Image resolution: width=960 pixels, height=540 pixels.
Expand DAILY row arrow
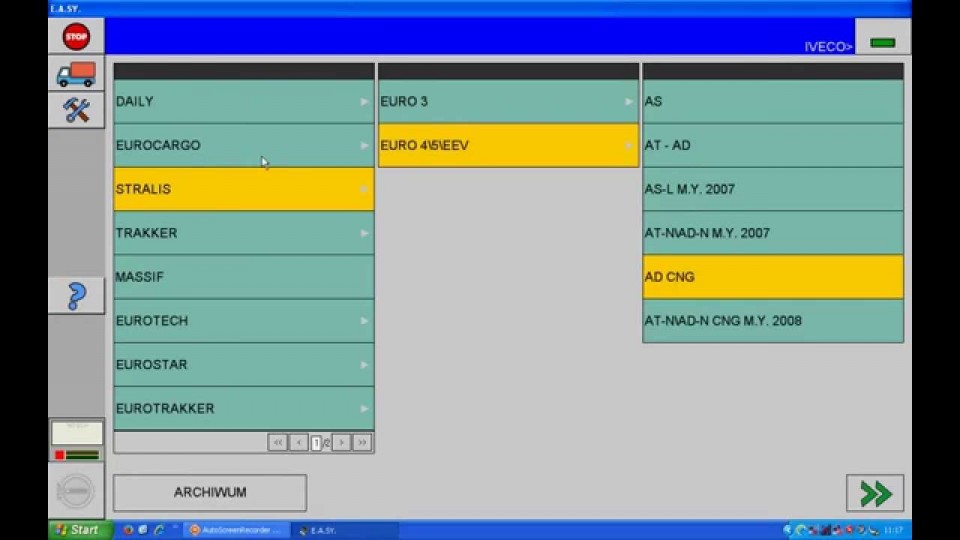coord(364,102)
